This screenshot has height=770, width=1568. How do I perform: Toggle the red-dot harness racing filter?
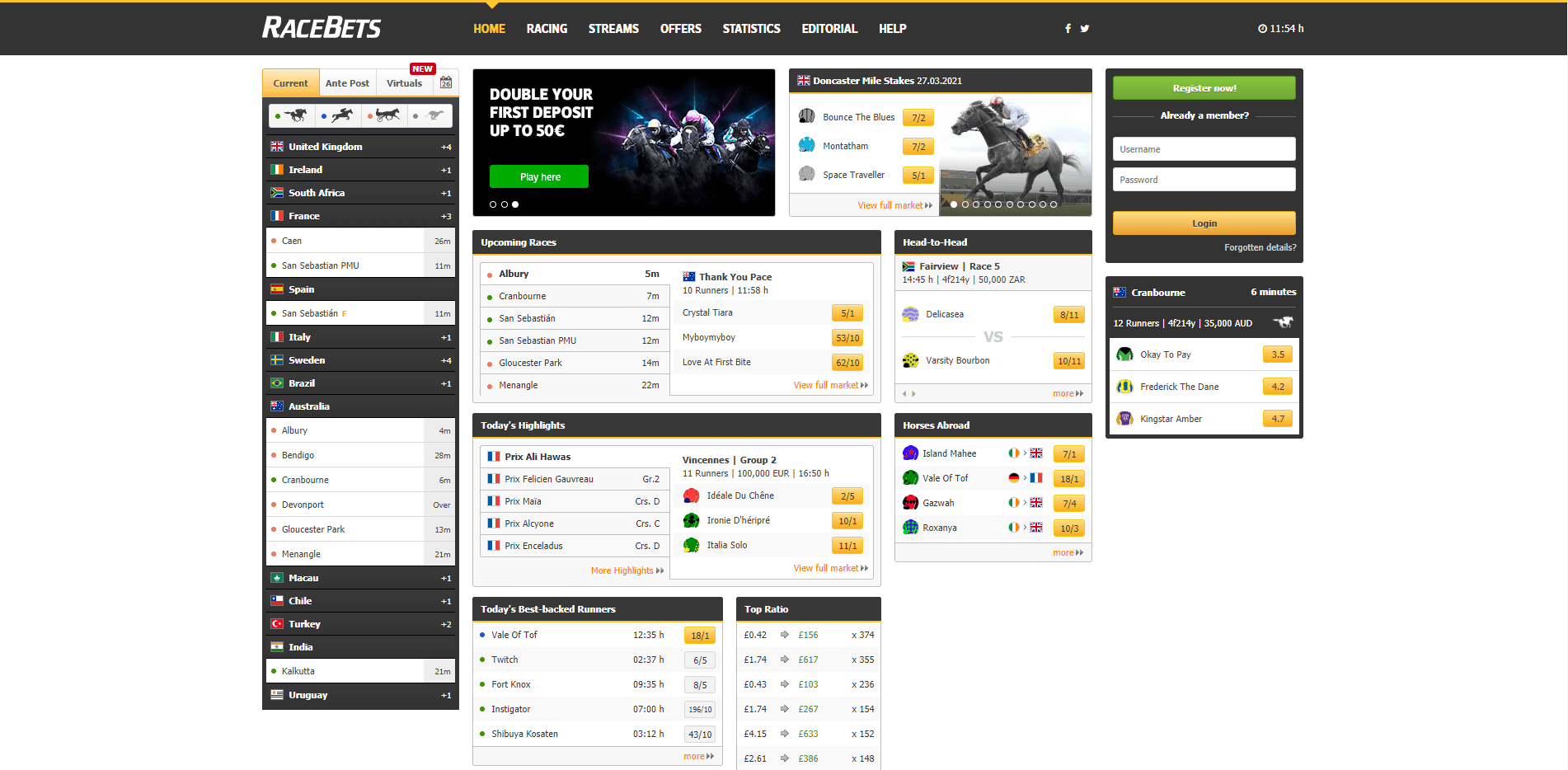pos(384,115)
